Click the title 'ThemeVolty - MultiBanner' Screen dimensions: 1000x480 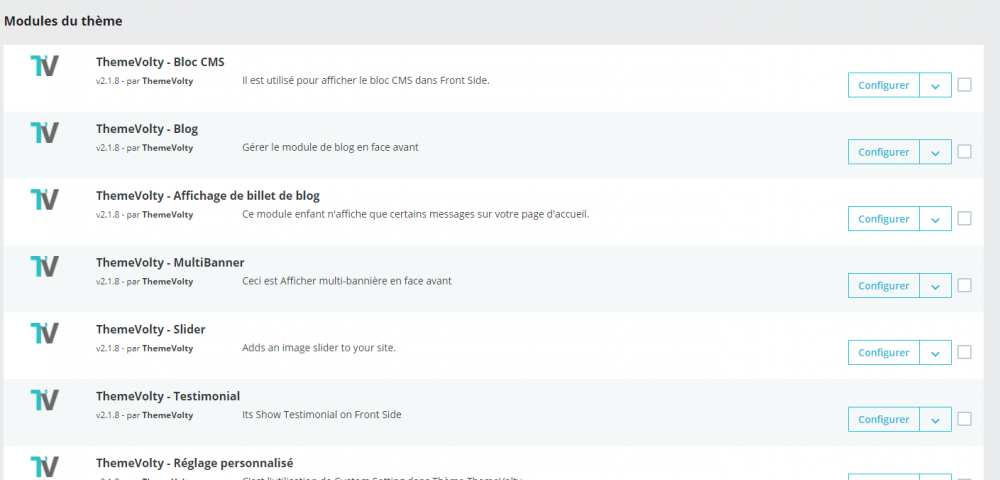pos(170,263)
